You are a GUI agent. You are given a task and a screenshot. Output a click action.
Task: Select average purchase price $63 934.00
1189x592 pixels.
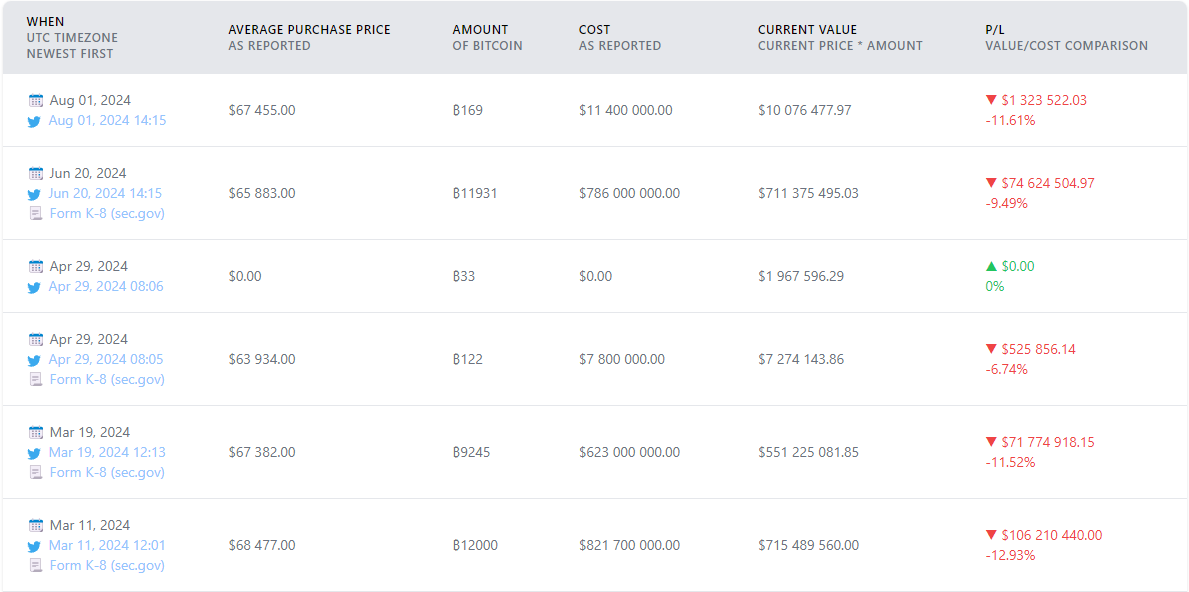pyautogui.click(x=262, y=359)
